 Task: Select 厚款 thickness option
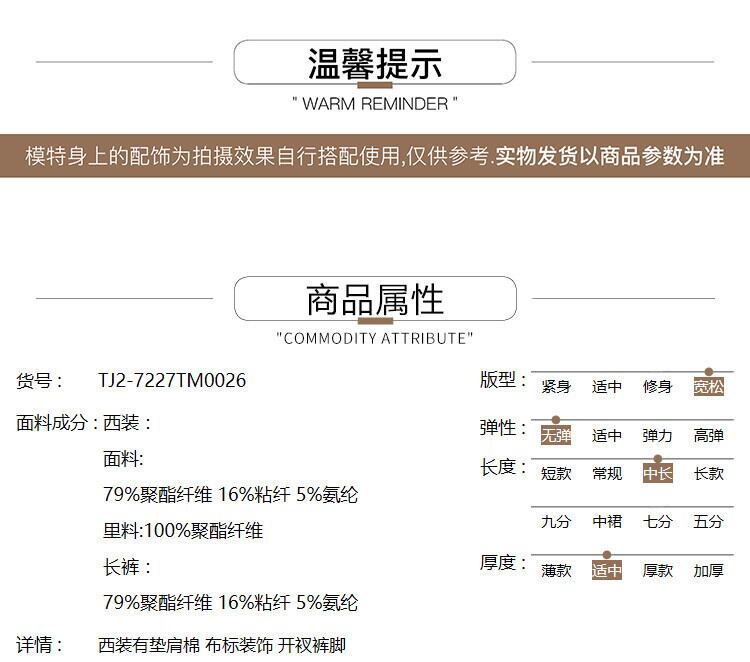658,571
